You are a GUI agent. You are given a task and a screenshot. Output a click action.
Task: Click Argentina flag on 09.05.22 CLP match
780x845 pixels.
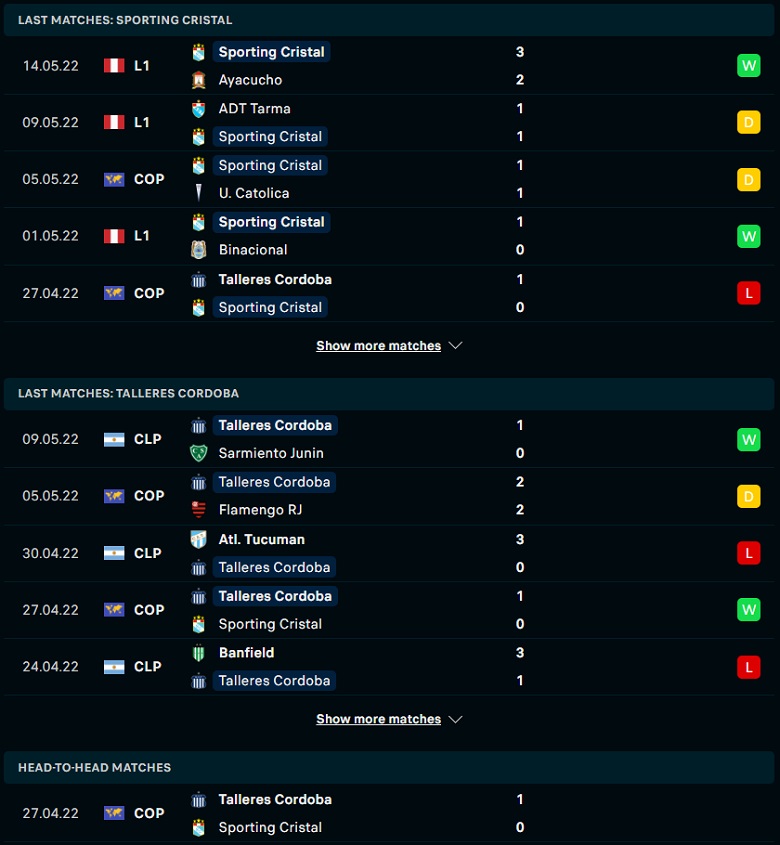pos(114,440)
